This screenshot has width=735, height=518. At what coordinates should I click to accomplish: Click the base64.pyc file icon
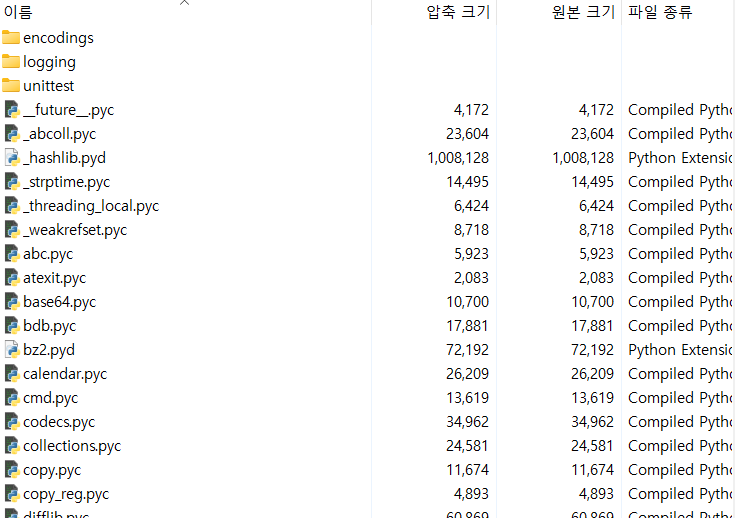click(12, 301)
